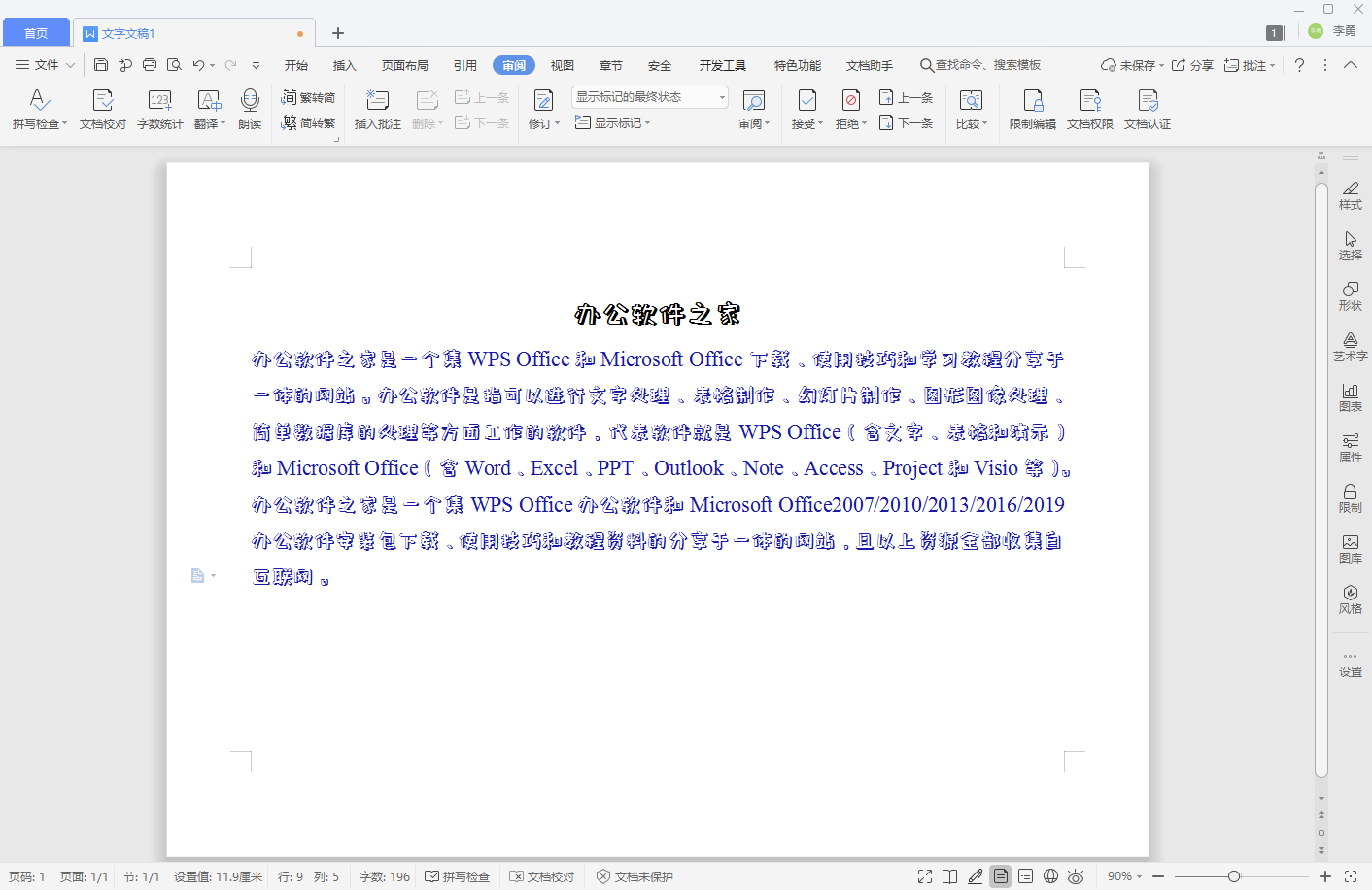Open the Properties (属性) sidebar panel
This screenshot has width=1372, height=890.
[x=1351, y=447]
